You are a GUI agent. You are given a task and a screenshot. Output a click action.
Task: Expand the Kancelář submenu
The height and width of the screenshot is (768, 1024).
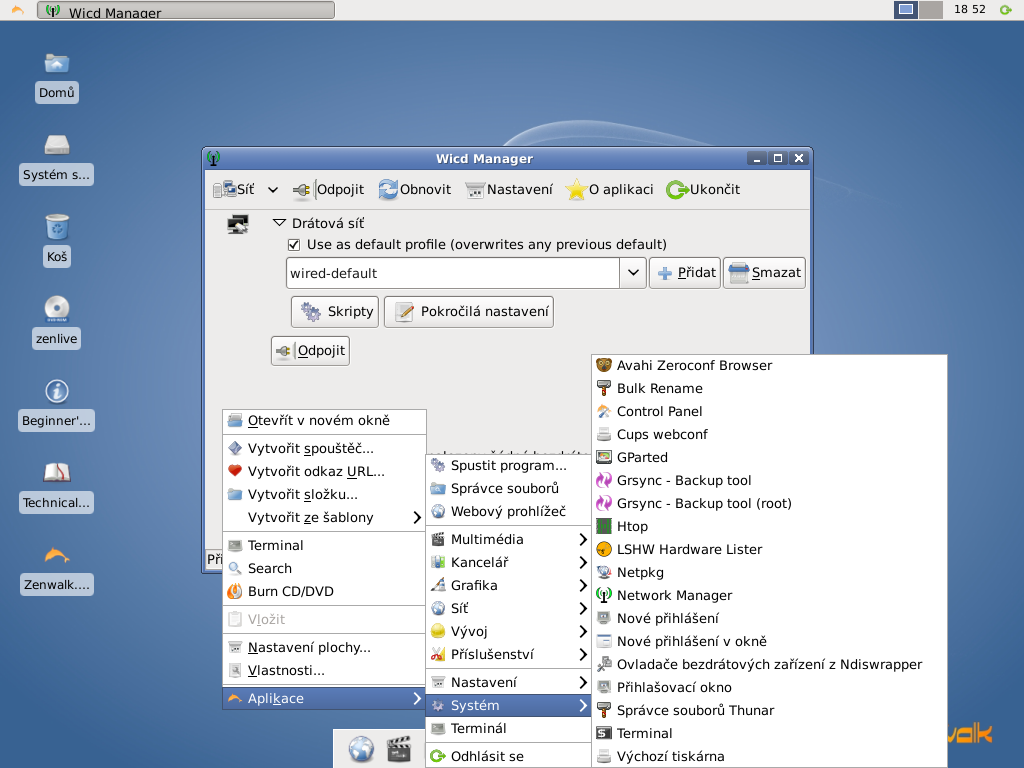[509, 562]
